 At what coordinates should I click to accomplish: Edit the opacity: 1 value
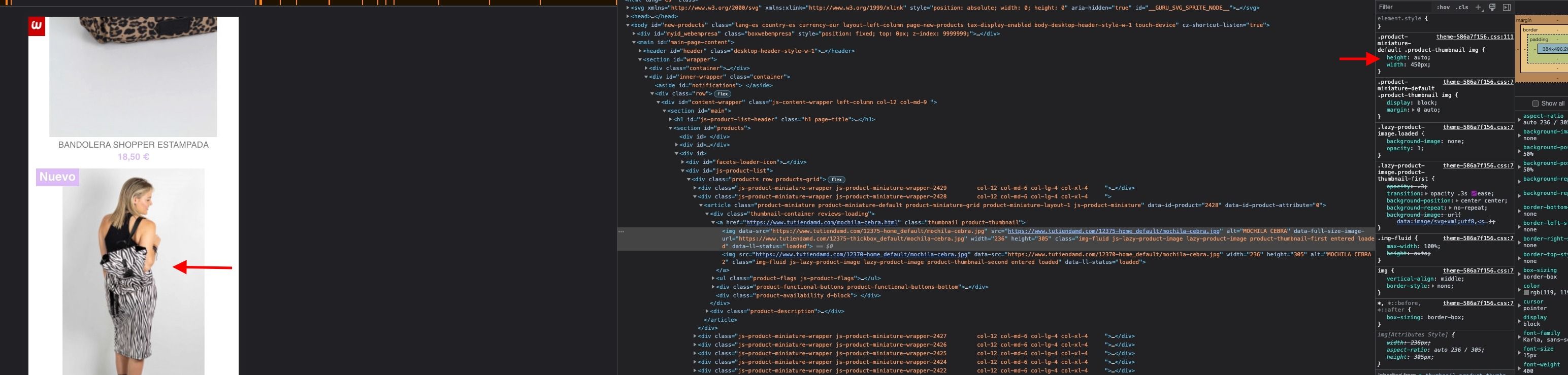pos(1418,149)
